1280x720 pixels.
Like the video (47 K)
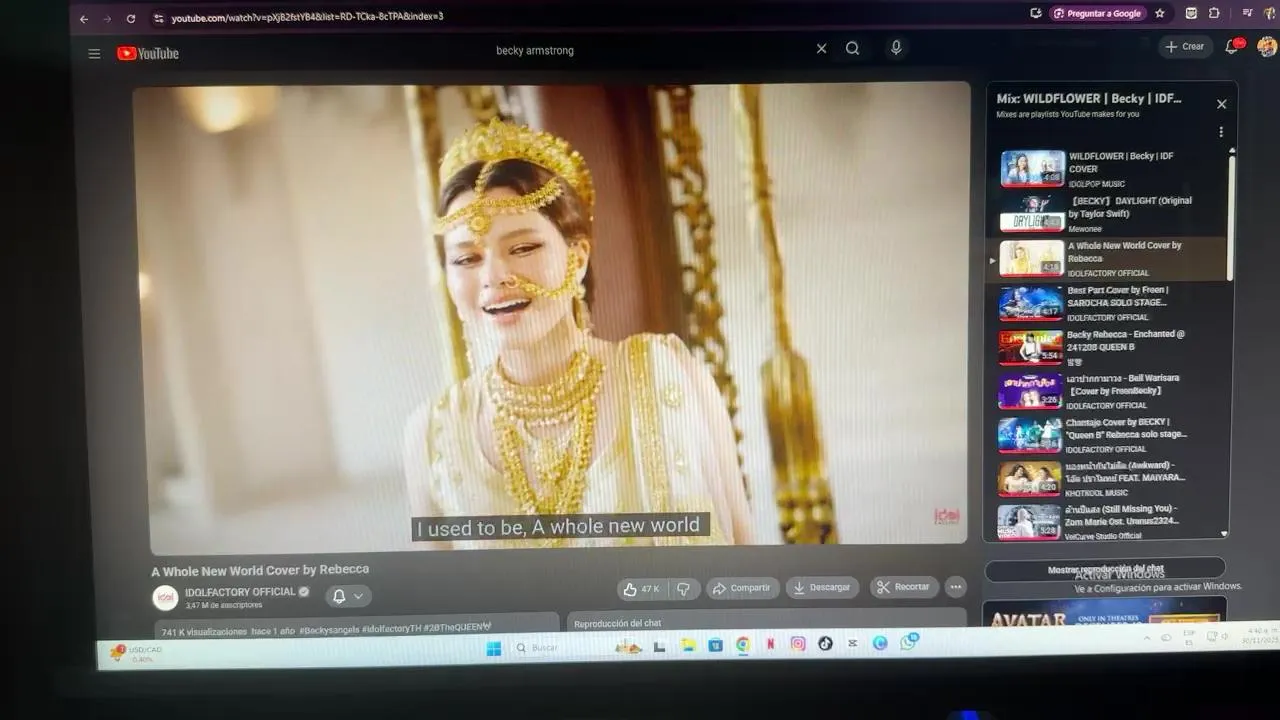tap(641, 589)
